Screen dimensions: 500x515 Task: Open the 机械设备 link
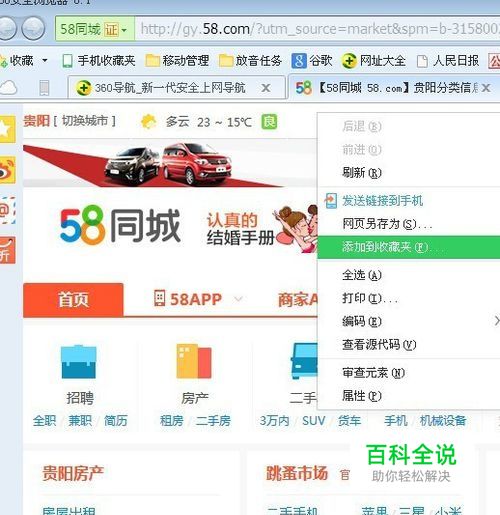[443, 421]
